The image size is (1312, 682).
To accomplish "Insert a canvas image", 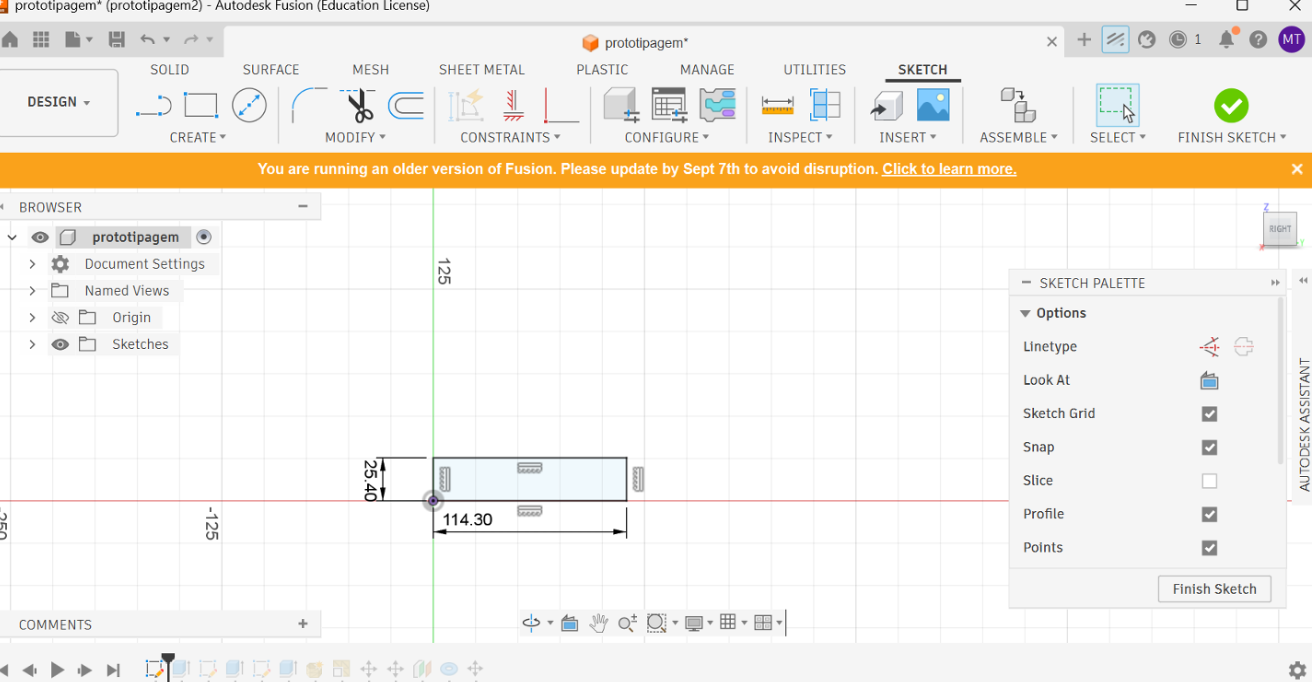I will pyautogui.click(x=933, y=105).
